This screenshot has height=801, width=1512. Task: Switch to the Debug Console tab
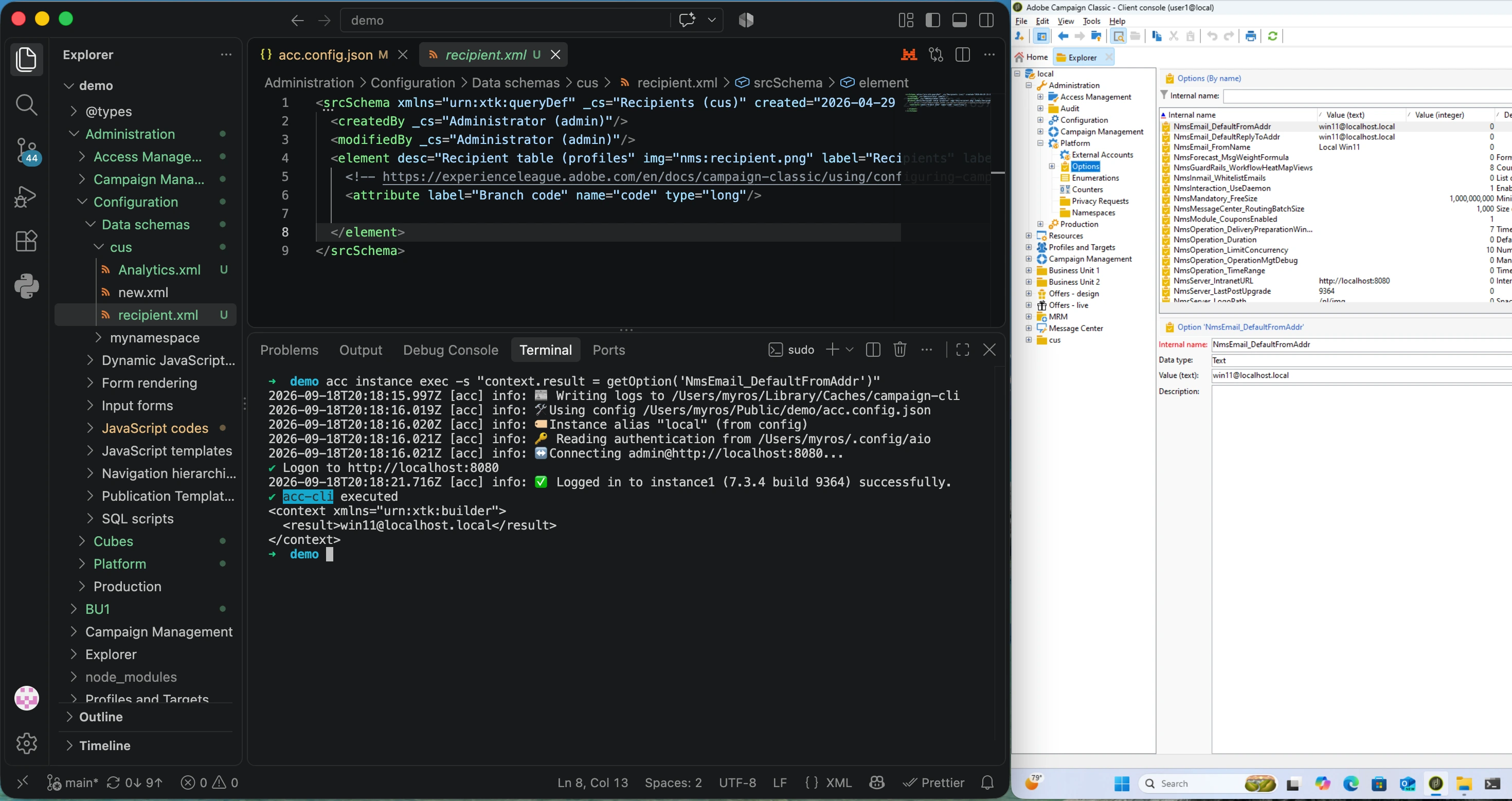(451, 350)
